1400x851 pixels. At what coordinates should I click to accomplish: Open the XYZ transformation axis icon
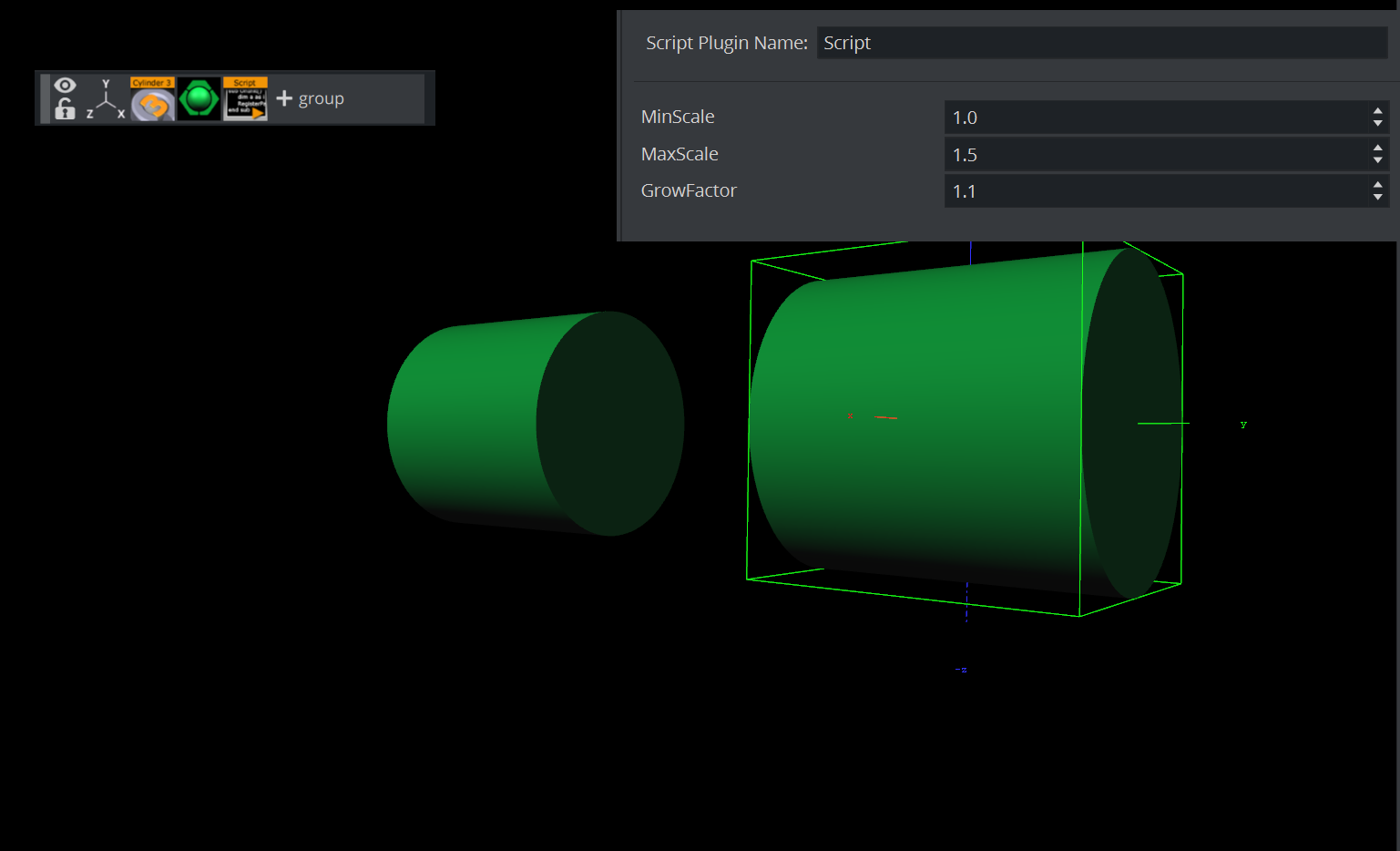pos(106,99)
